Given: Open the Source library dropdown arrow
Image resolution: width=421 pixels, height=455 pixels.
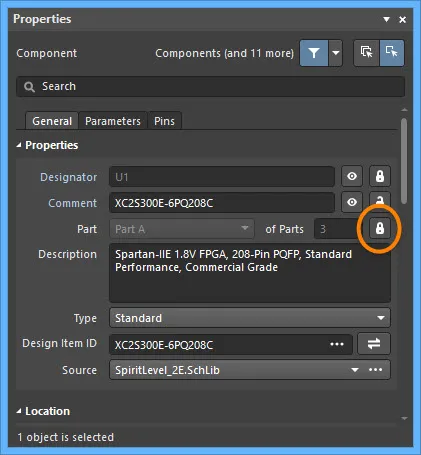Looking at the screenshot, I should 355,370.
